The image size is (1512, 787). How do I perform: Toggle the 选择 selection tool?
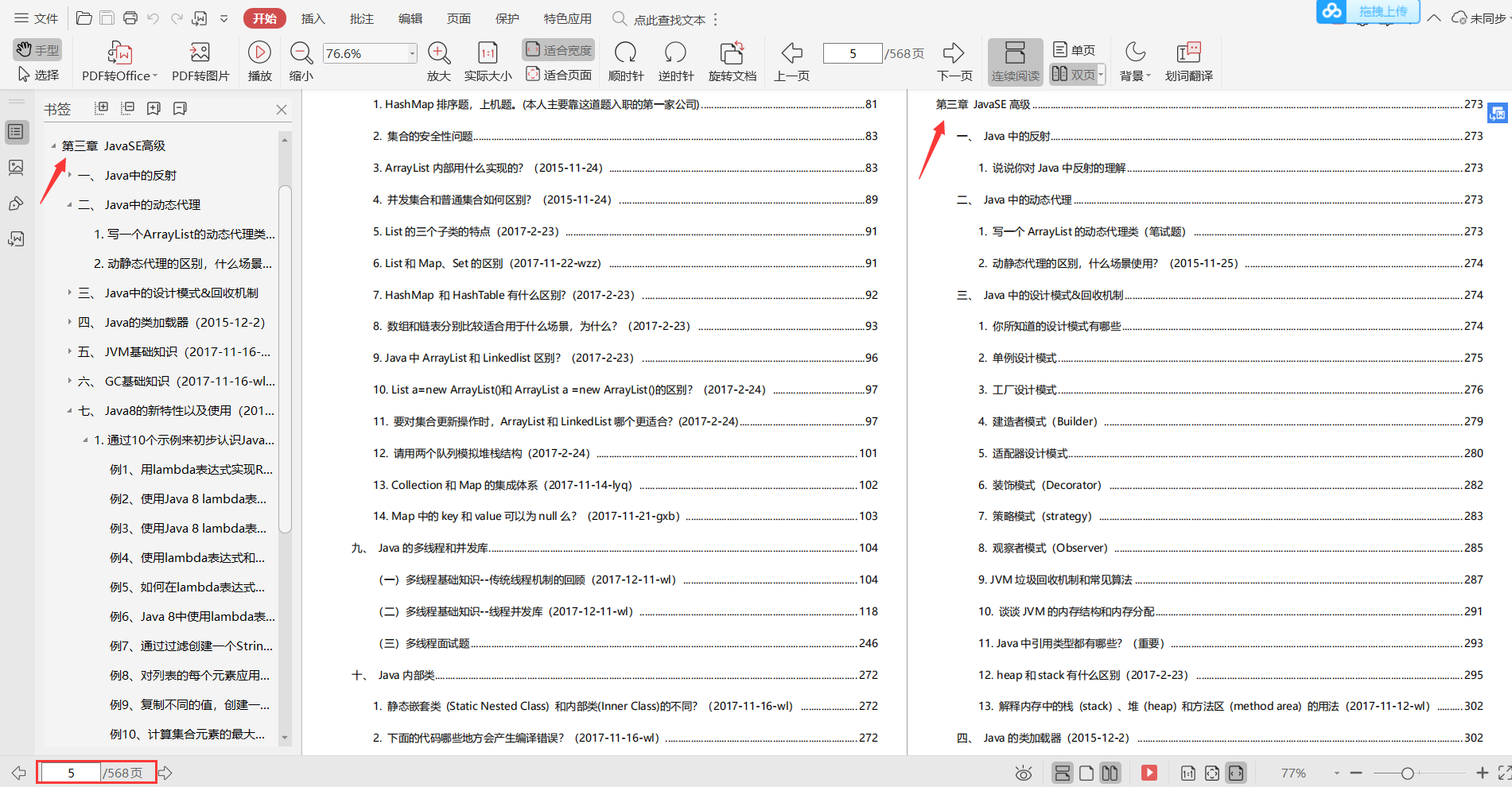coord(37,75)
